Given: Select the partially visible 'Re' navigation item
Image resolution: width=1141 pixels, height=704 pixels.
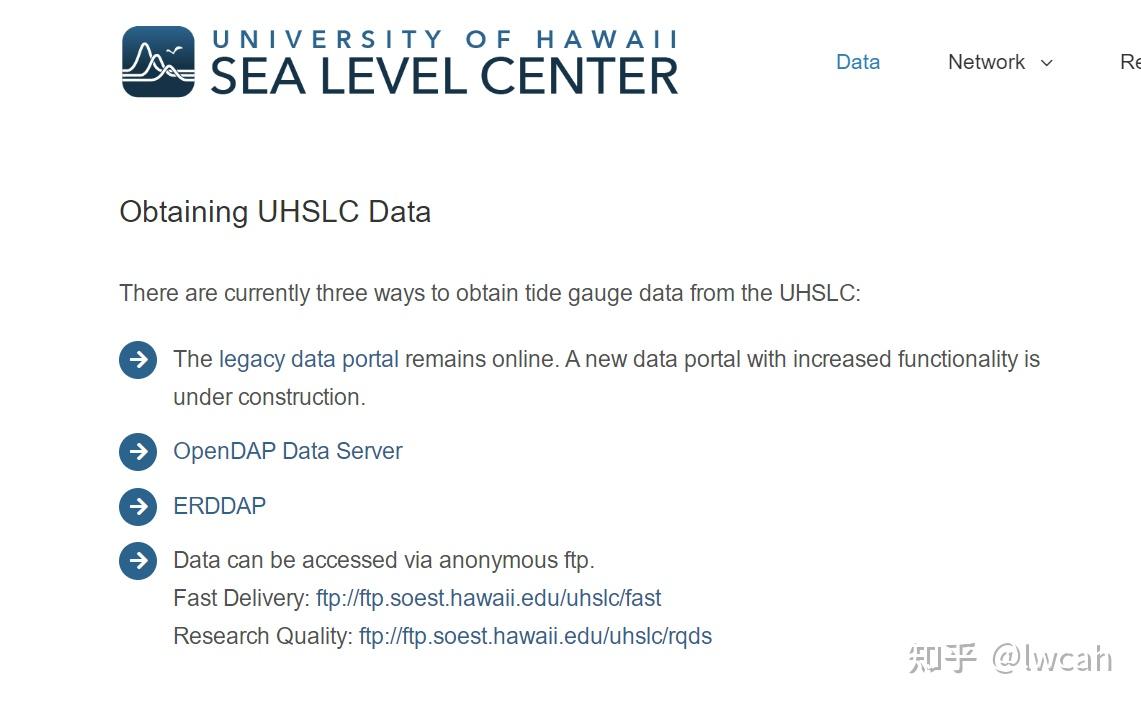Looking at the screenshot, I should tap(1130, 62).
